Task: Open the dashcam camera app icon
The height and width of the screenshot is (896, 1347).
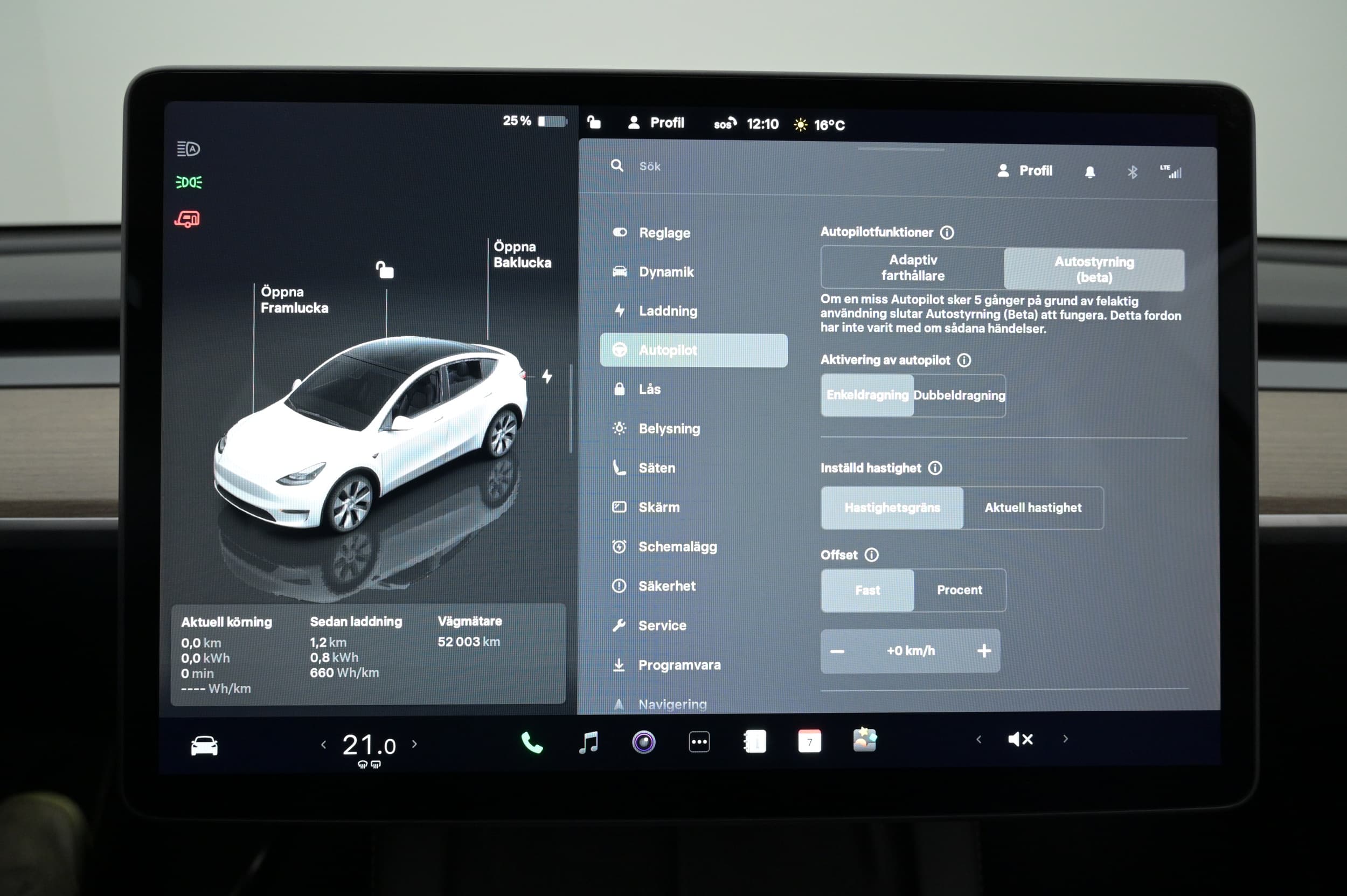Action: tap(643, 742)
